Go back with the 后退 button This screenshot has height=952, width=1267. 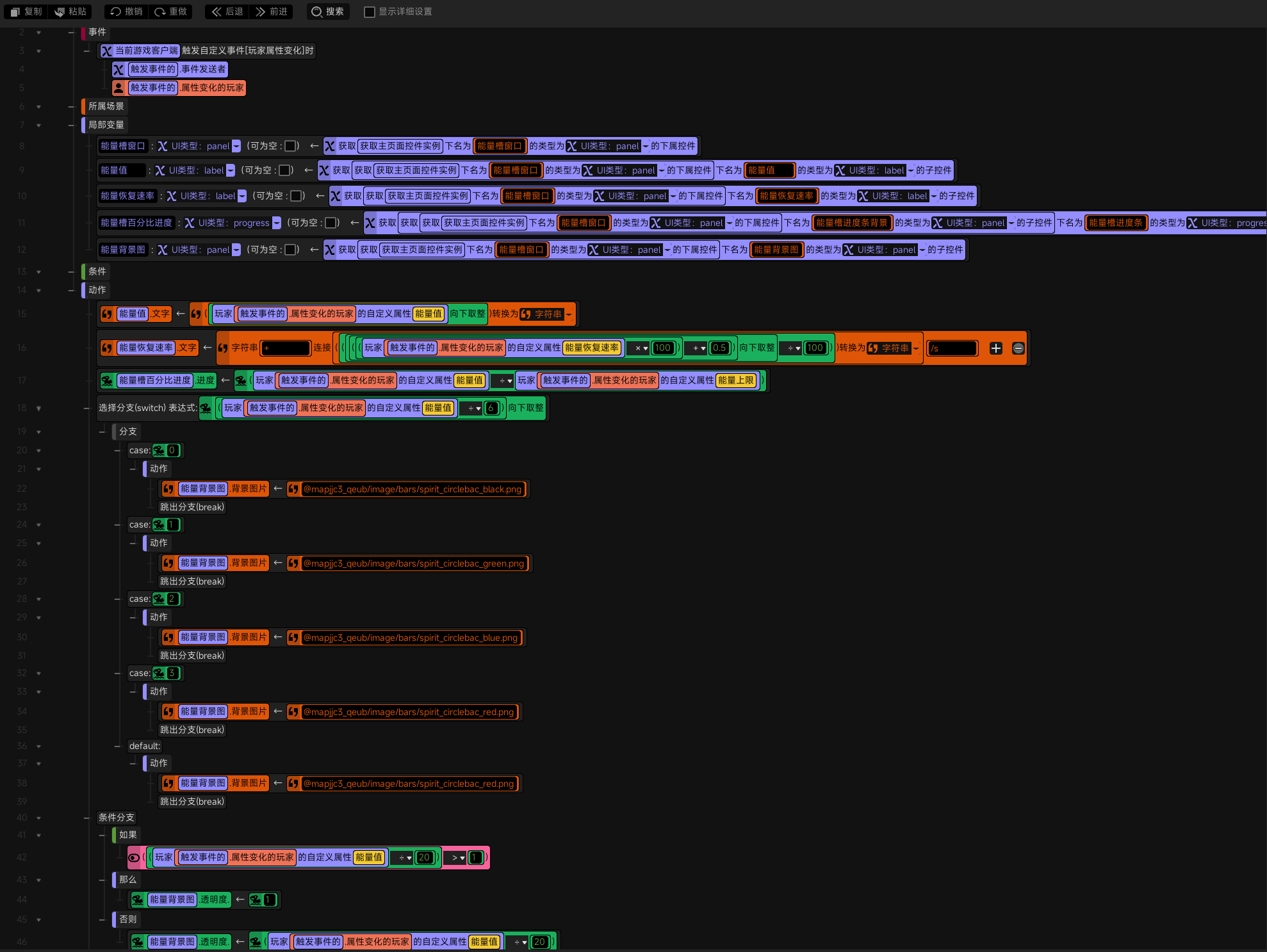point(227,12)
